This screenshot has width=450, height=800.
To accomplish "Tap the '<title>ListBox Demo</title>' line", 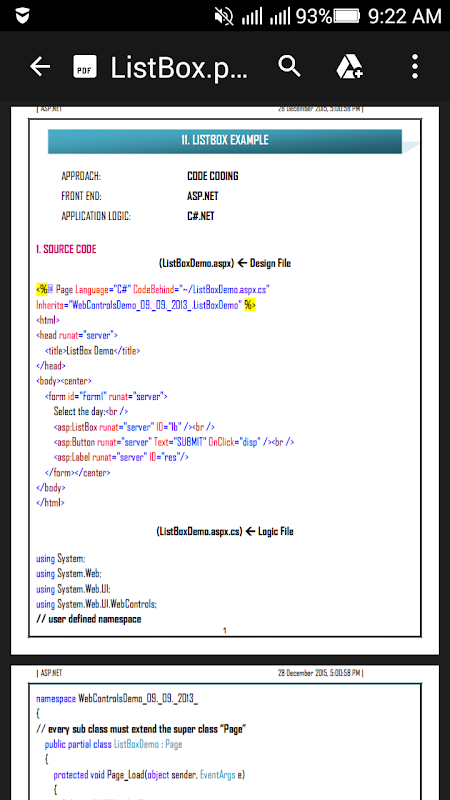I will point(92,351).
